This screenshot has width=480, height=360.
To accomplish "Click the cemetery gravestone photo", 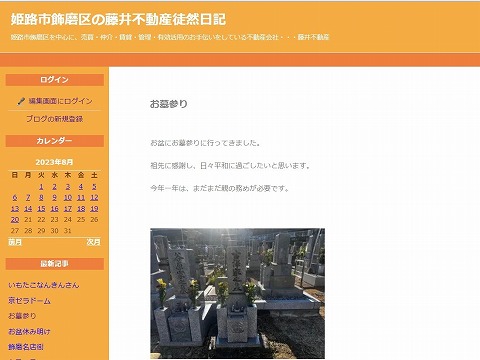I will 237,293.
